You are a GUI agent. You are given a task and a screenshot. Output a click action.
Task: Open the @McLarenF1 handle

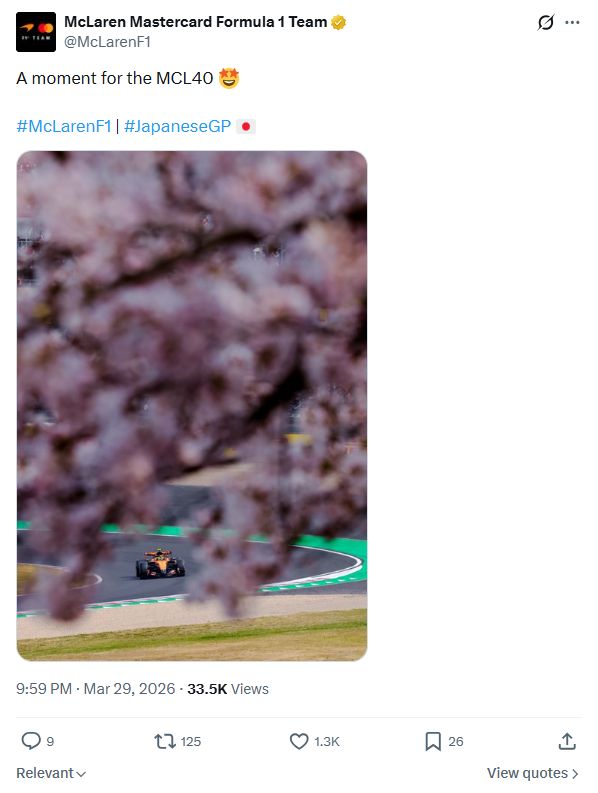[108, 42]
